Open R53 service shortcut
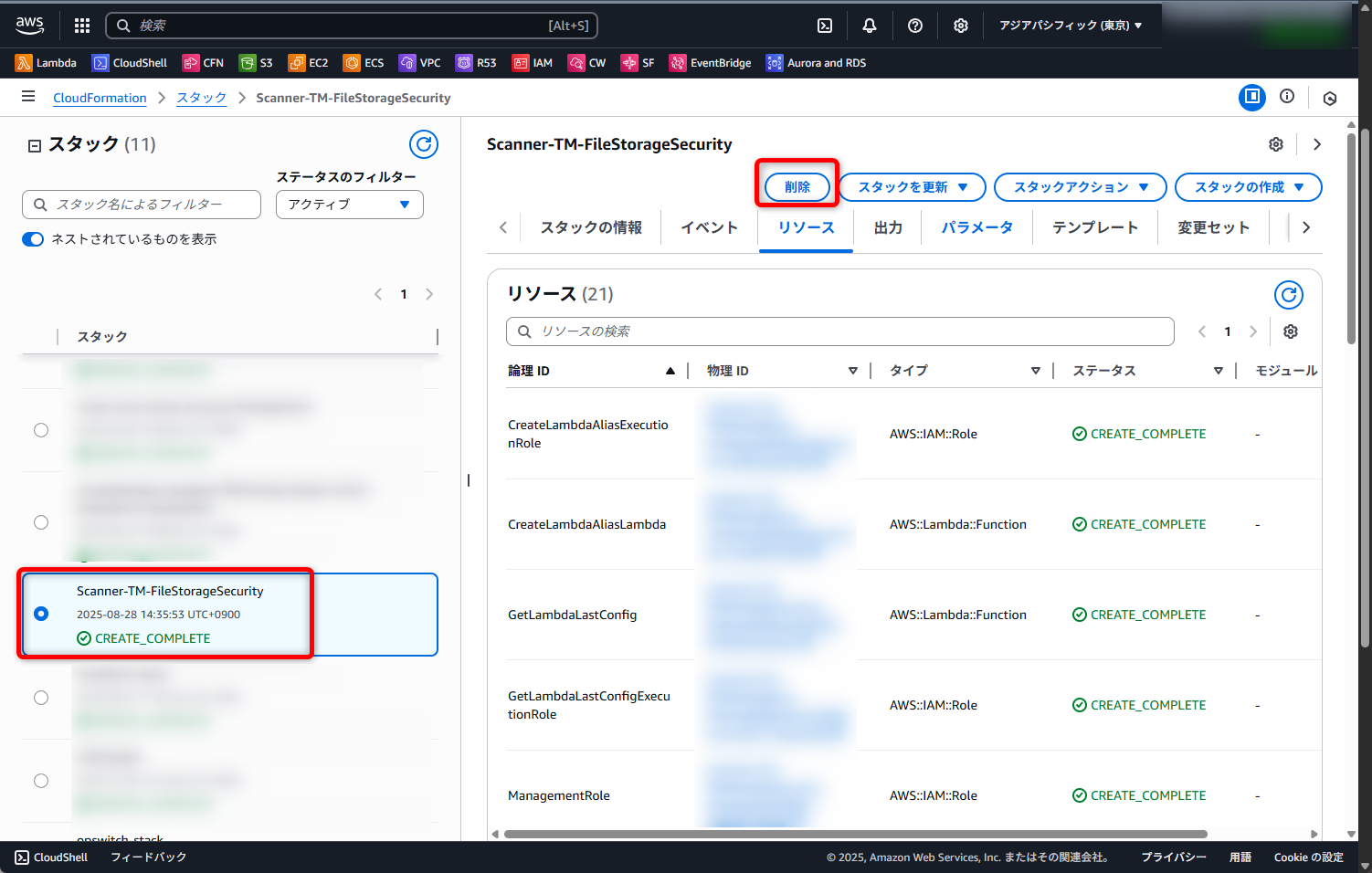Viewport: 1372px width, 873px height. (x=476, y=63)
